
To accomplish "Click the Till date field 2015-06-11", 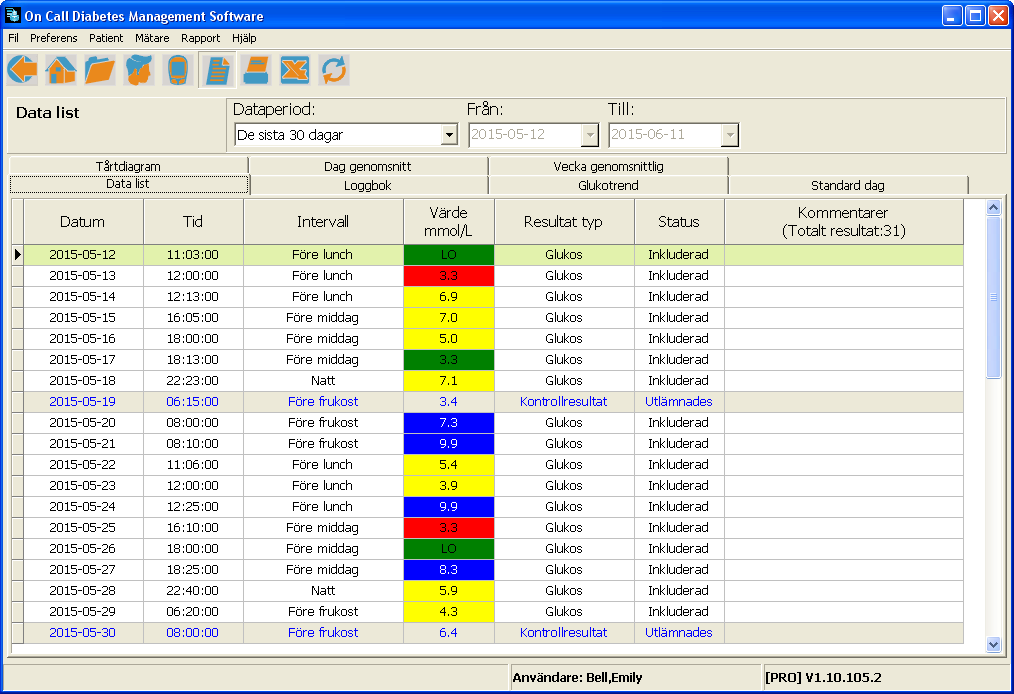I will (665, 135).
